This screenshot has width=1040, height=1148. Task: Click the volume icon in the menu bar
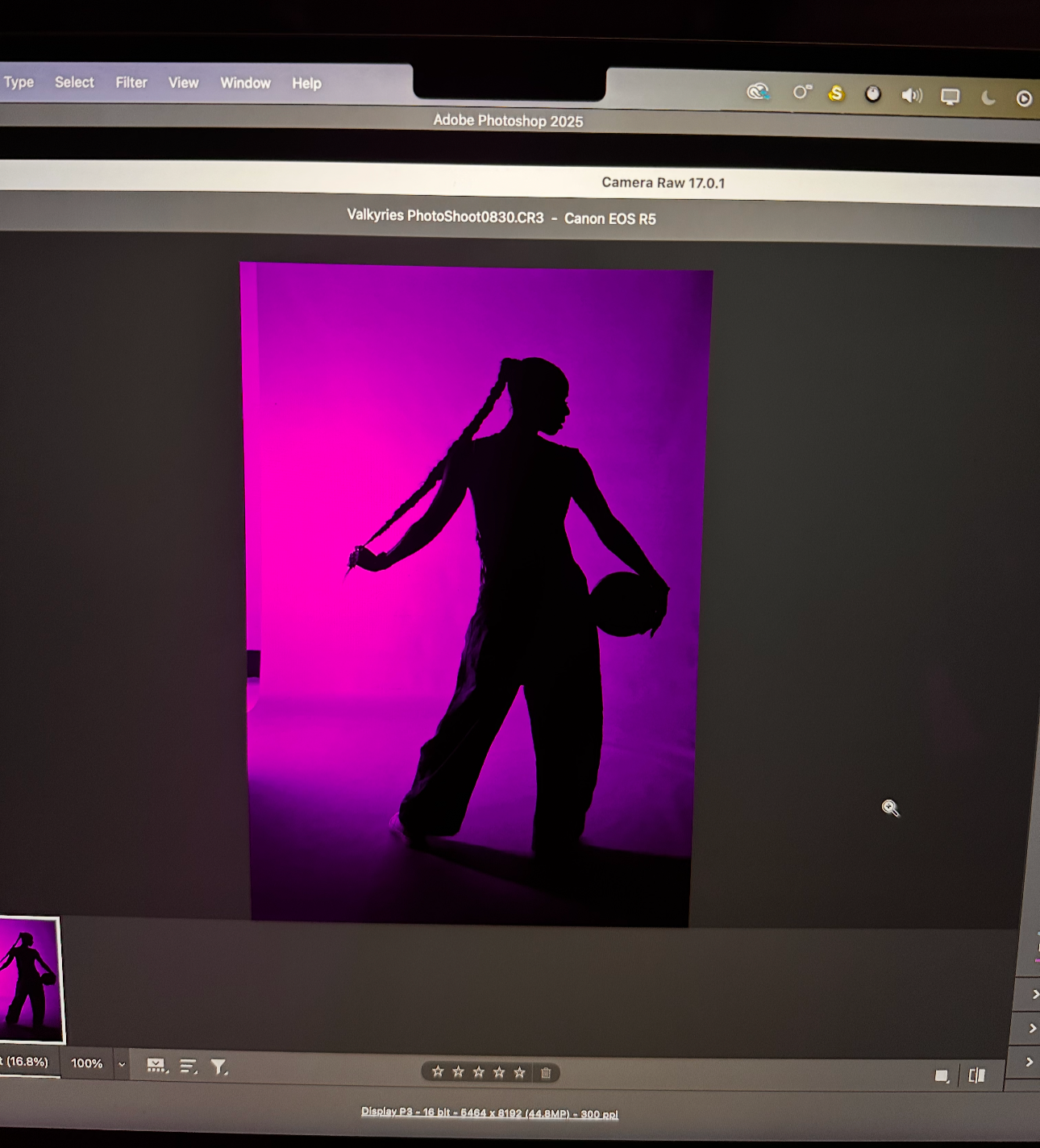tap(912, 95)
